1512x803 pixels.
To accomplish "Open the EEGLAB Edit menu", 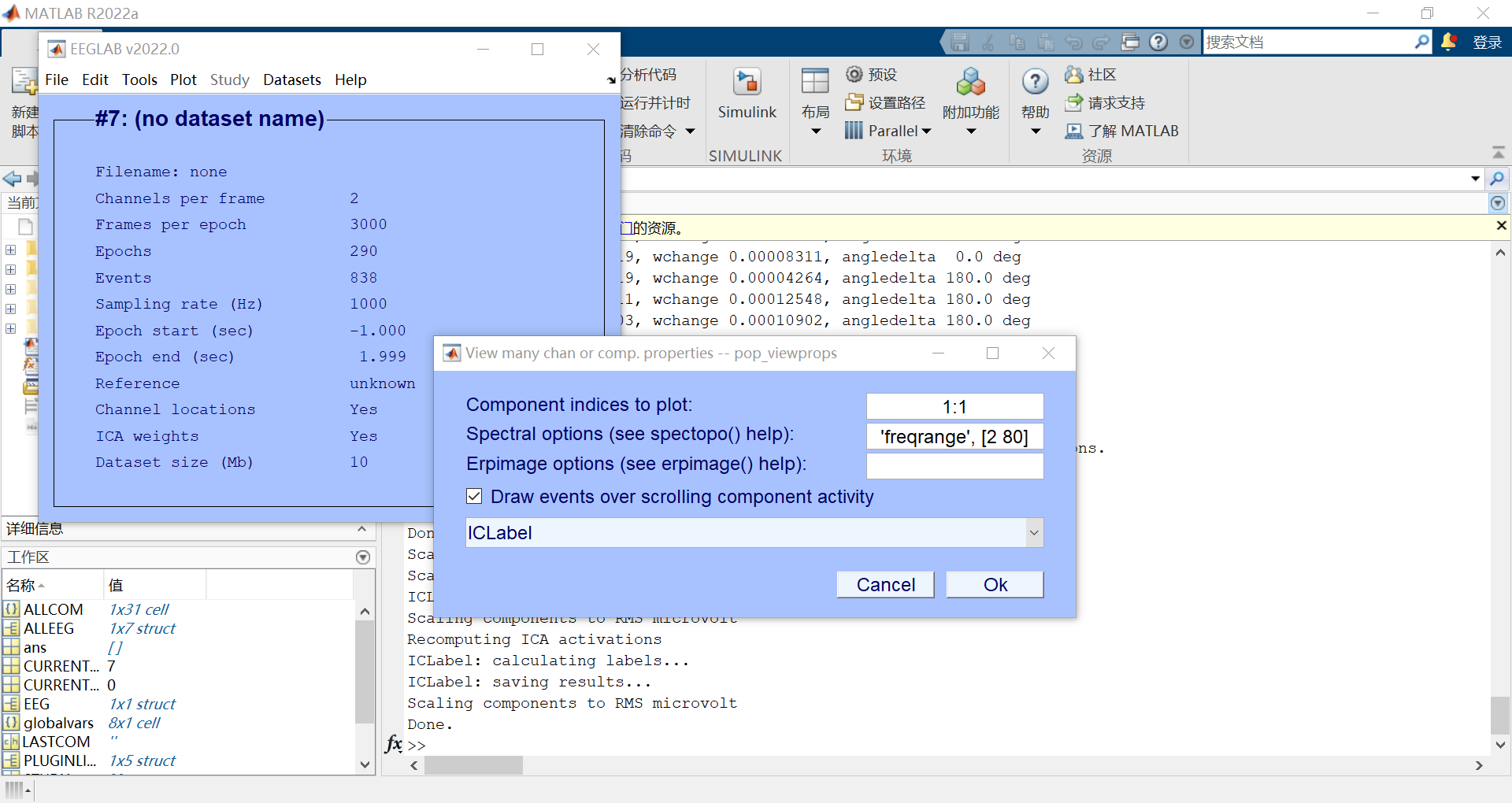I will click(95, 80).
